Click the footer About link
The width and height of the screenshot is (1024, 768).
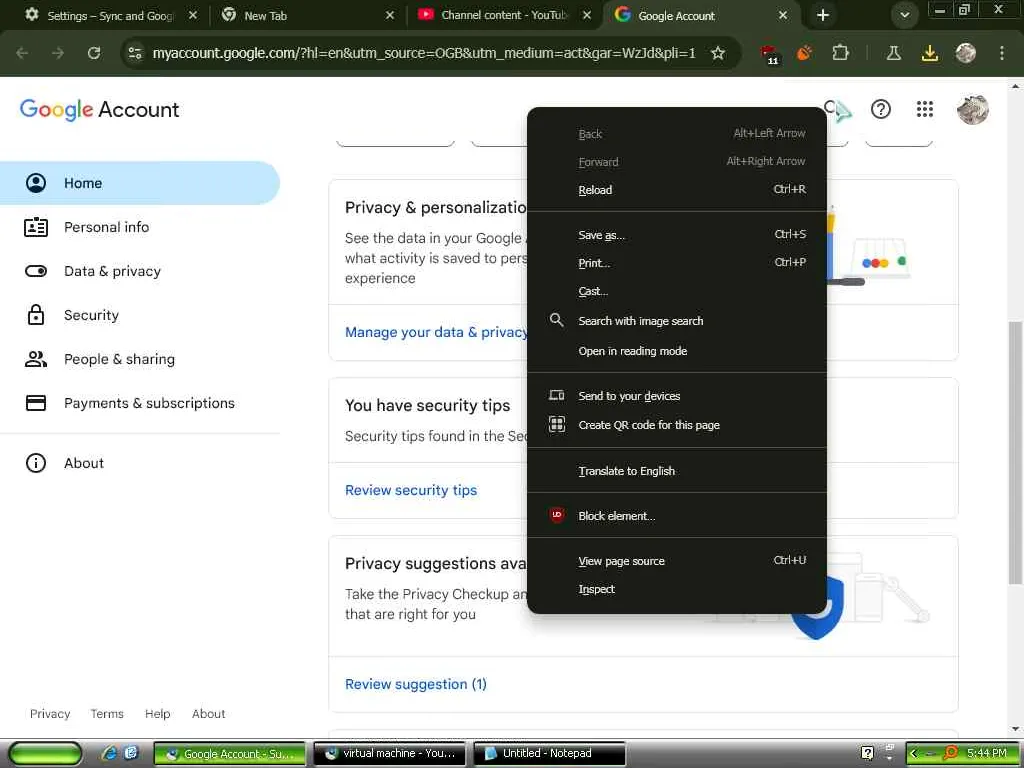(208, 714)
